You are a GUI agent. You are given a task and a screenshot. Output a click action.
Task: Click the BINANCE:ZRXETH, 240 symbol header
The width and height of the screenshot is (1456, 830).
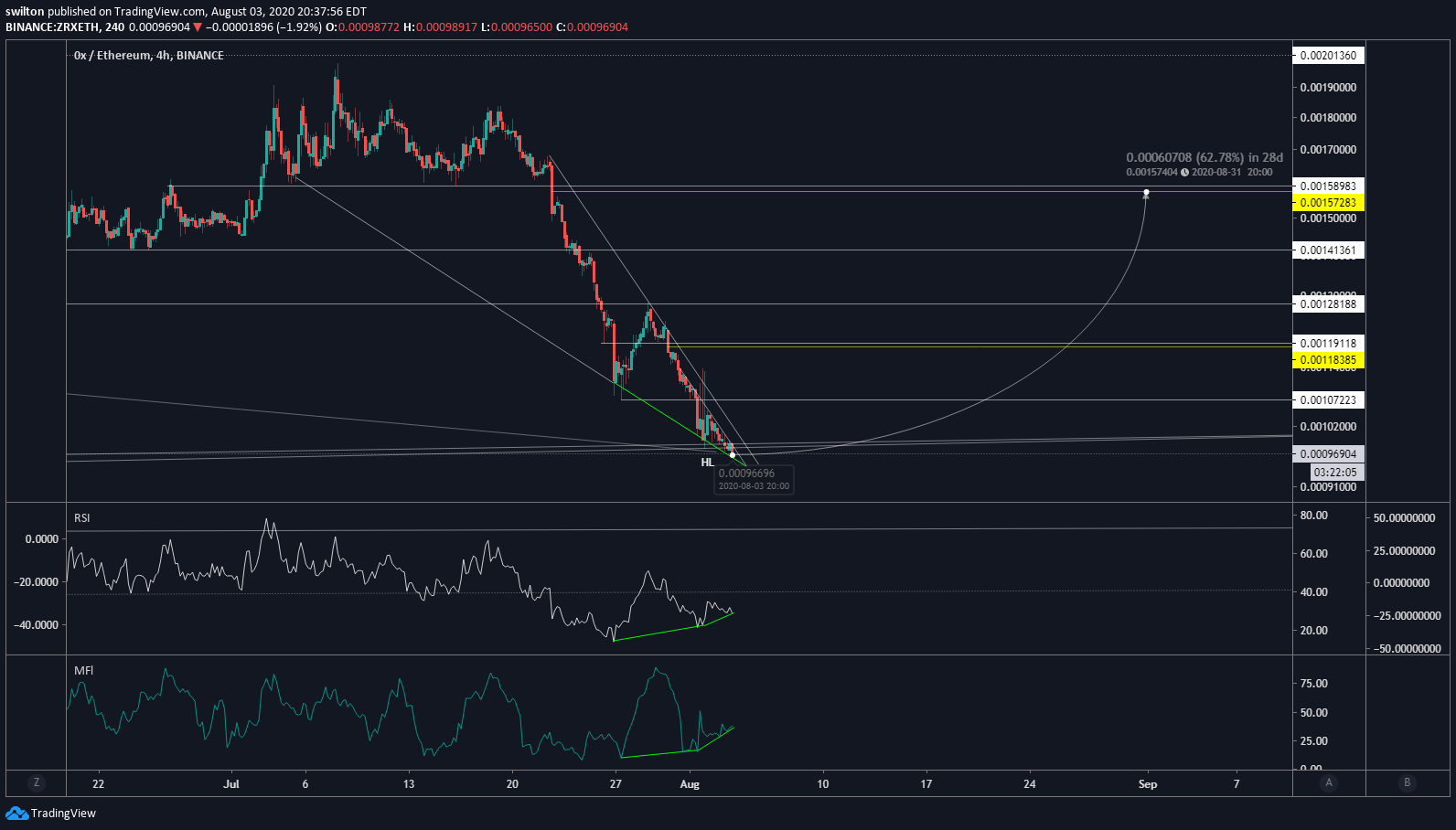pos(65,27)
